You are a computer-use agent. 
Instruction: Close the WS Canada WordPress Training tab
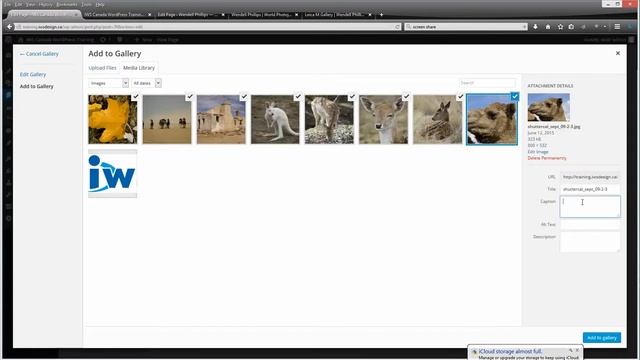point(149,15)
